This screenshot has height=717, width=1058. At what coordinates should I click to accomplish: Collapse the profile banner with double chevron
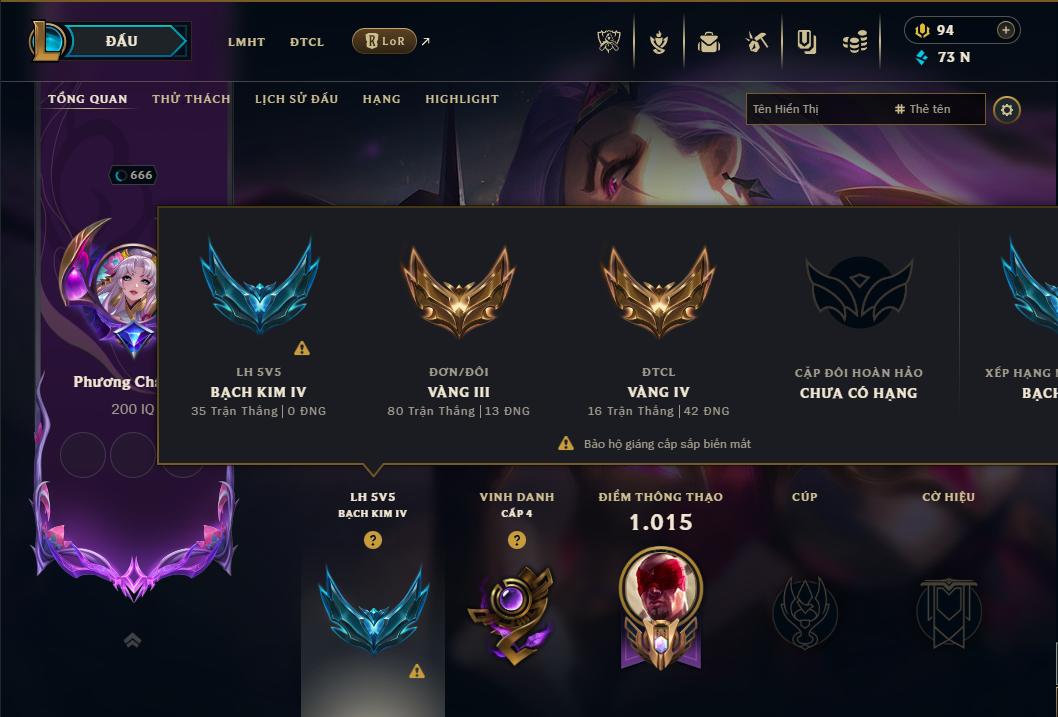tap(133, 640)
